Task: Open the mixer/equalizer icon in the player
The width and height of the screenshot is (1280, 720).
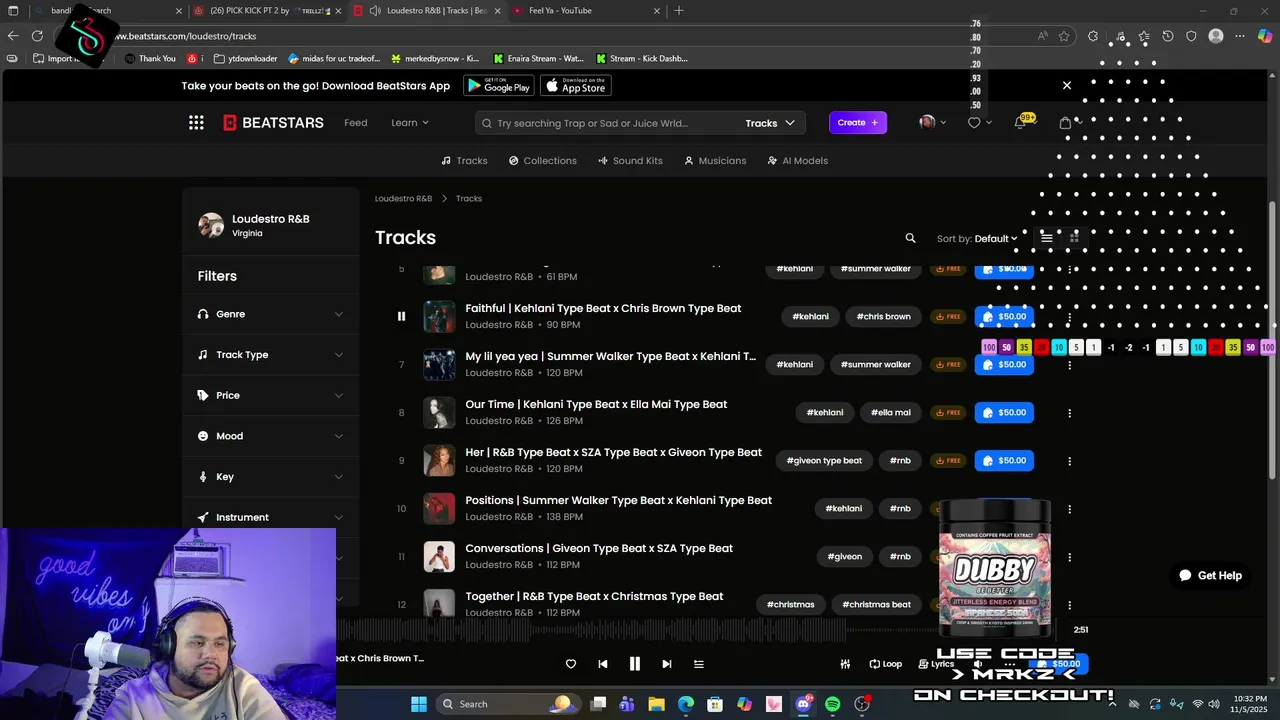Action: (x=845, y=664)
